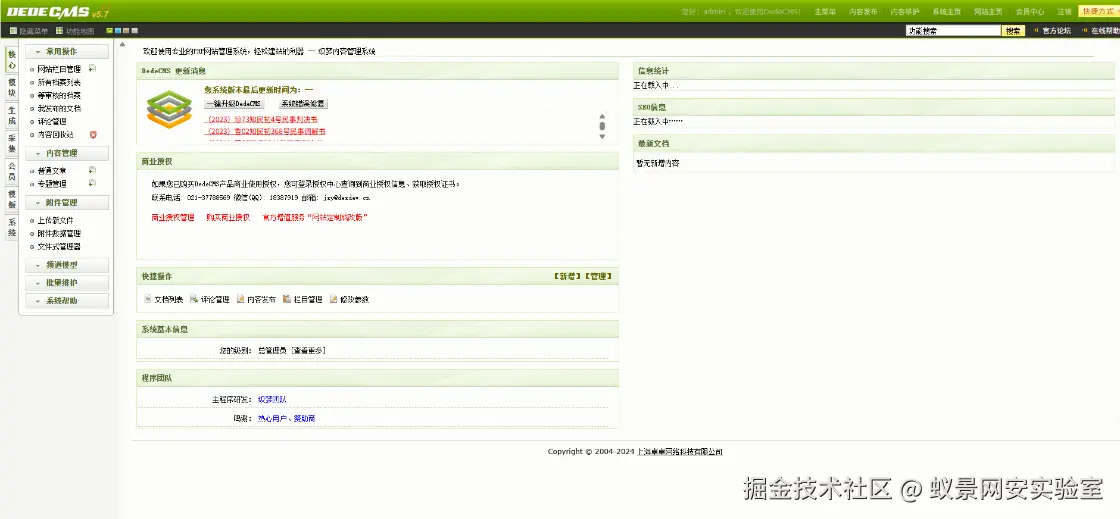Viewport: 1120px width, 519px height.
Task: Open the 附件数据管理 sidebar item
Action: 59,233
